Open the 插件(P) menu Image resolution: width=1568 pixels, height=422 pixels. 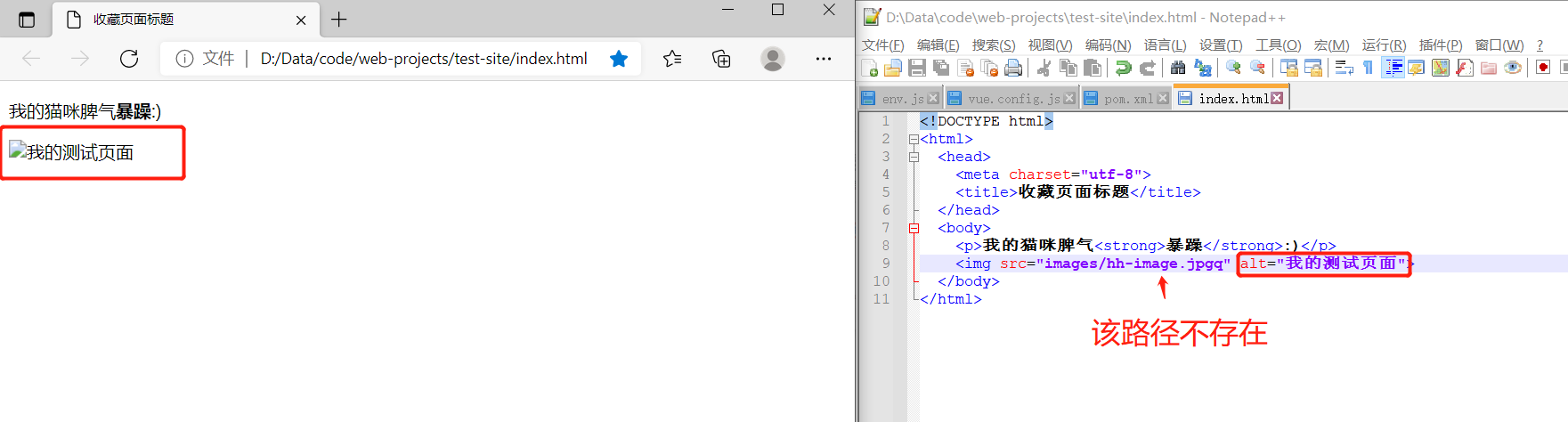pyautogui.click(x=1441, y=45)
